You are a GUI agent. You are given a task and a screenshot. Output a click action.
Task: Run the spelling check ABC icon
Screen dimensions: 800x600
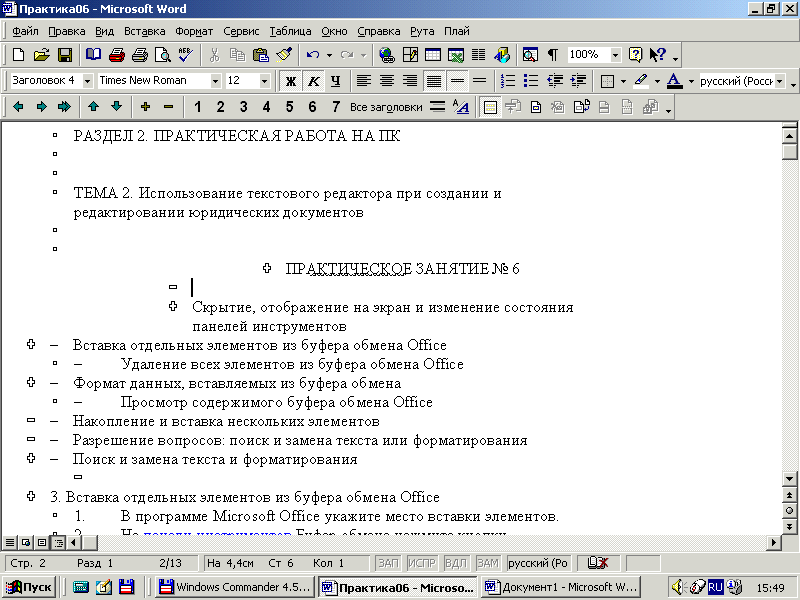coord(186,55)
